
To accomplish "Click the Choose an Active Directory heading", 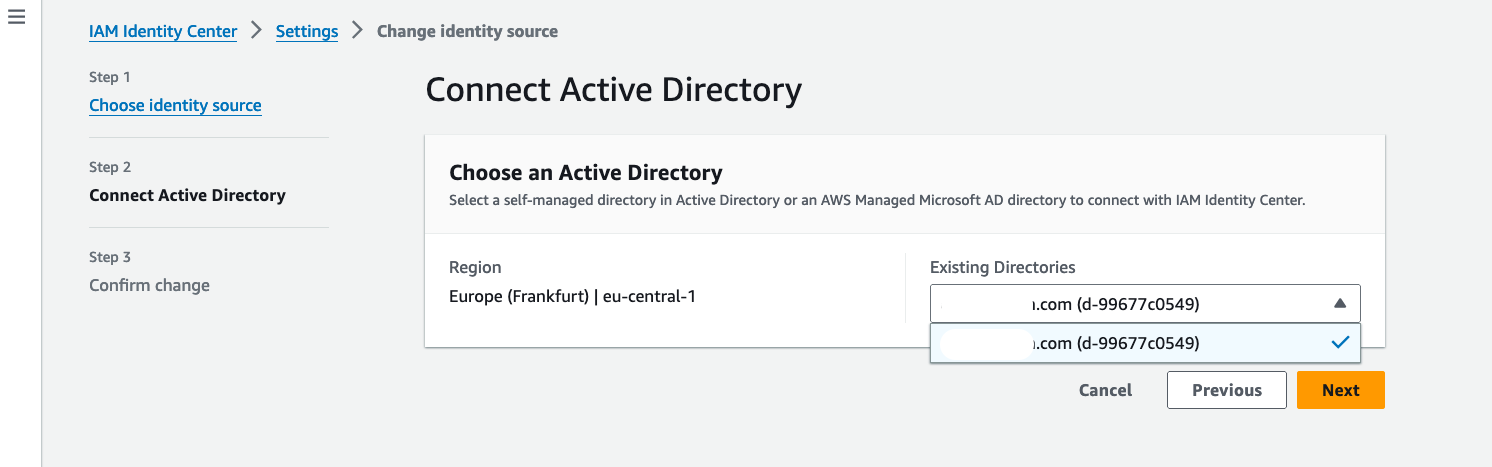I will pos(585,173).
